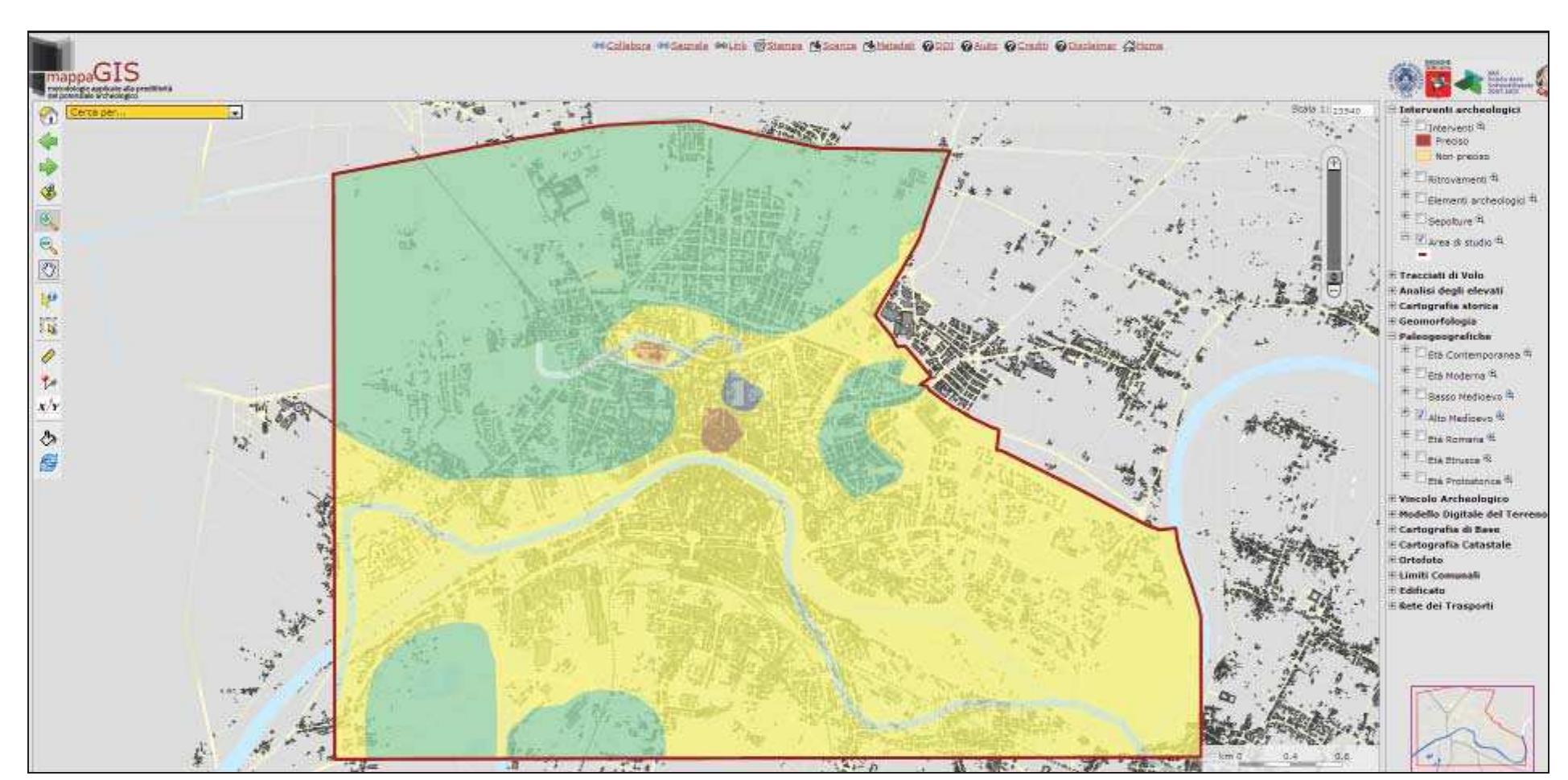This screenshot has height=780, width=1568.
Task: Collapse the Paleogeografiche section
Action: 1392,335
